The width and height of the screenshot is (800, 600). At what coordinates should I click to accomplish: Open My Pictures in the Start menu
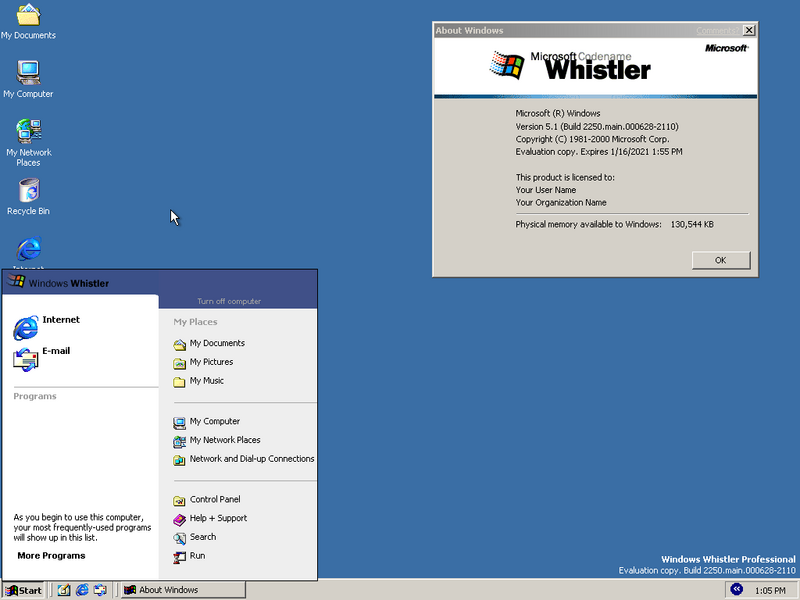coord(211,361)
